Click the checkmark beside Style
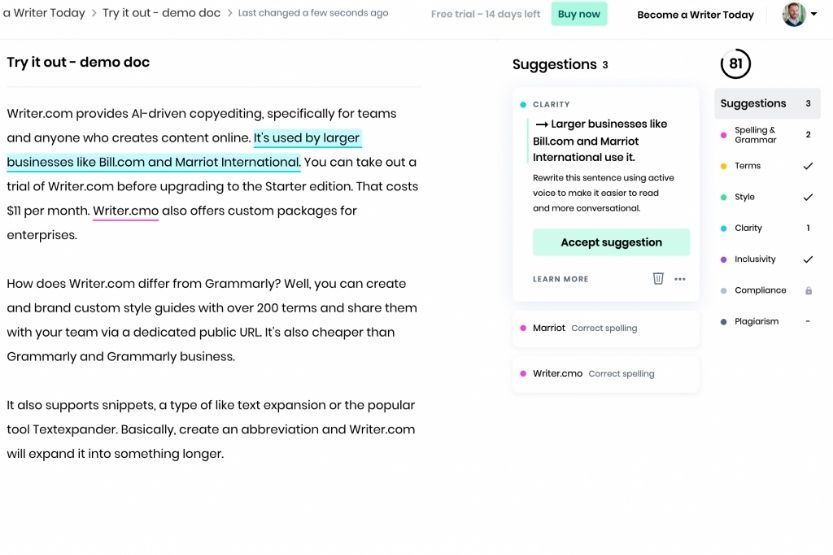The width and height of the screenshot is (833, 555). (808, 197)
